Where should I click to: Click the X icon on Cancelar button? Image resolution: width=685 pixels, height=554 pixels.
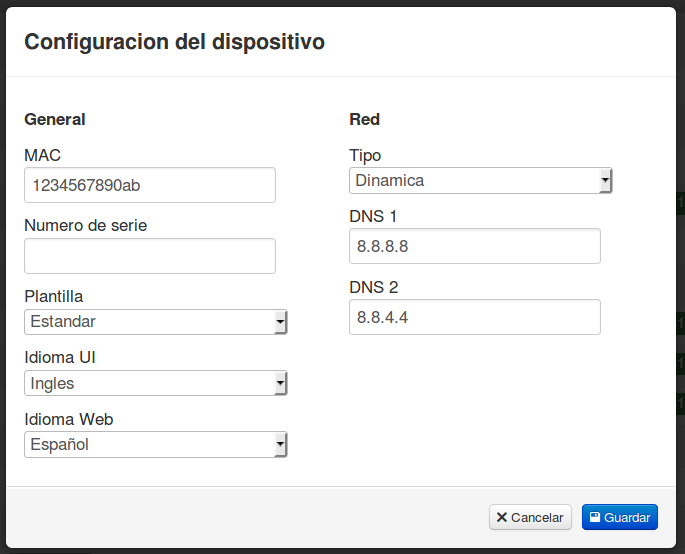point(502,518)
